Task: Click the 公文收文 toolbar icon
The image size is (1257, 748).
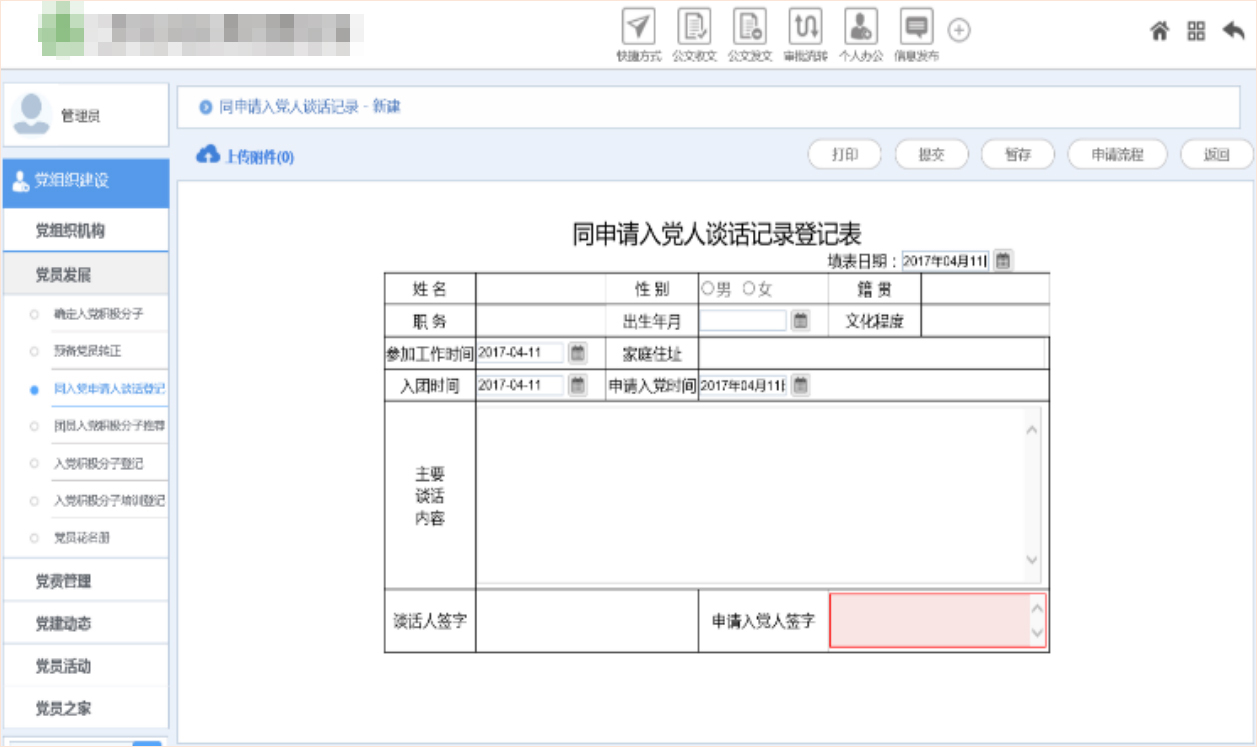Action: (694, 27)
